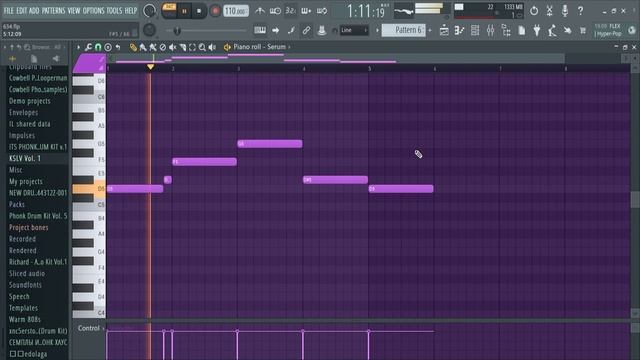Click the browser search magnifier icon
Viewport: 640px width, 360px height.
tap(27, 47)
